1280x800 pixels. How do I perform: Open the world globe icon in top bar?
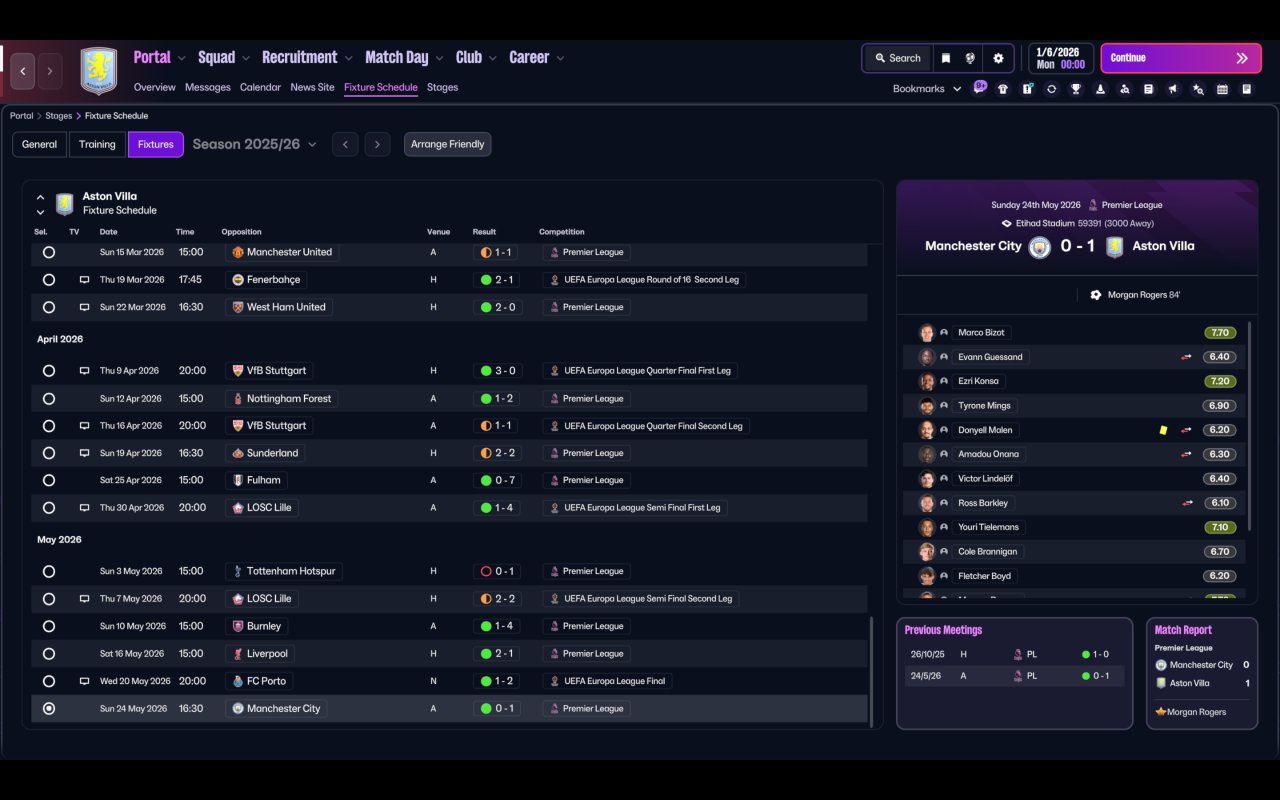[x=970, y=58]
